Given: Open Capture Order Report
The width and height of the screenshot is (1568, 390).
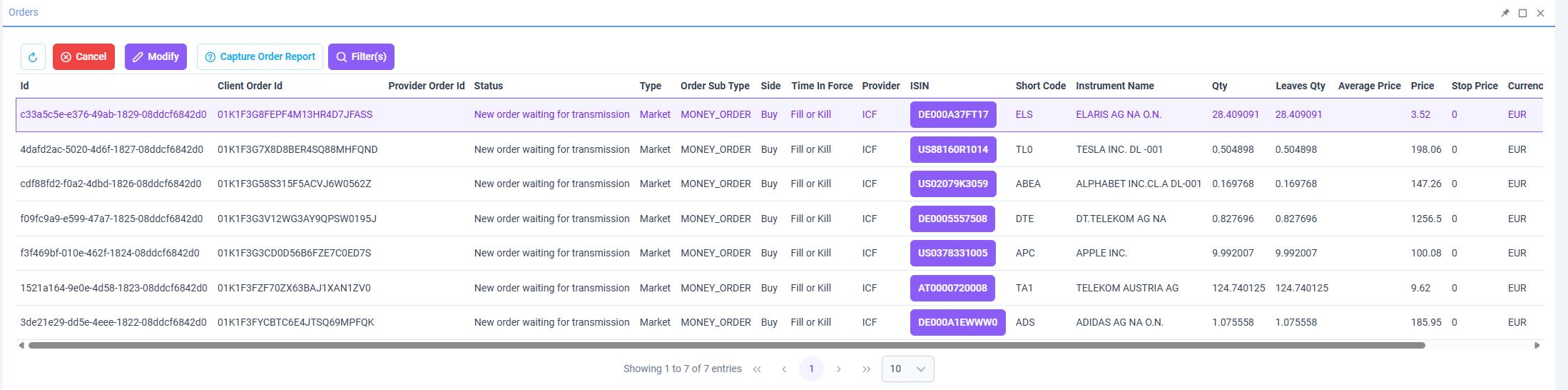Looking at the screenshot, I should point(260,57).
